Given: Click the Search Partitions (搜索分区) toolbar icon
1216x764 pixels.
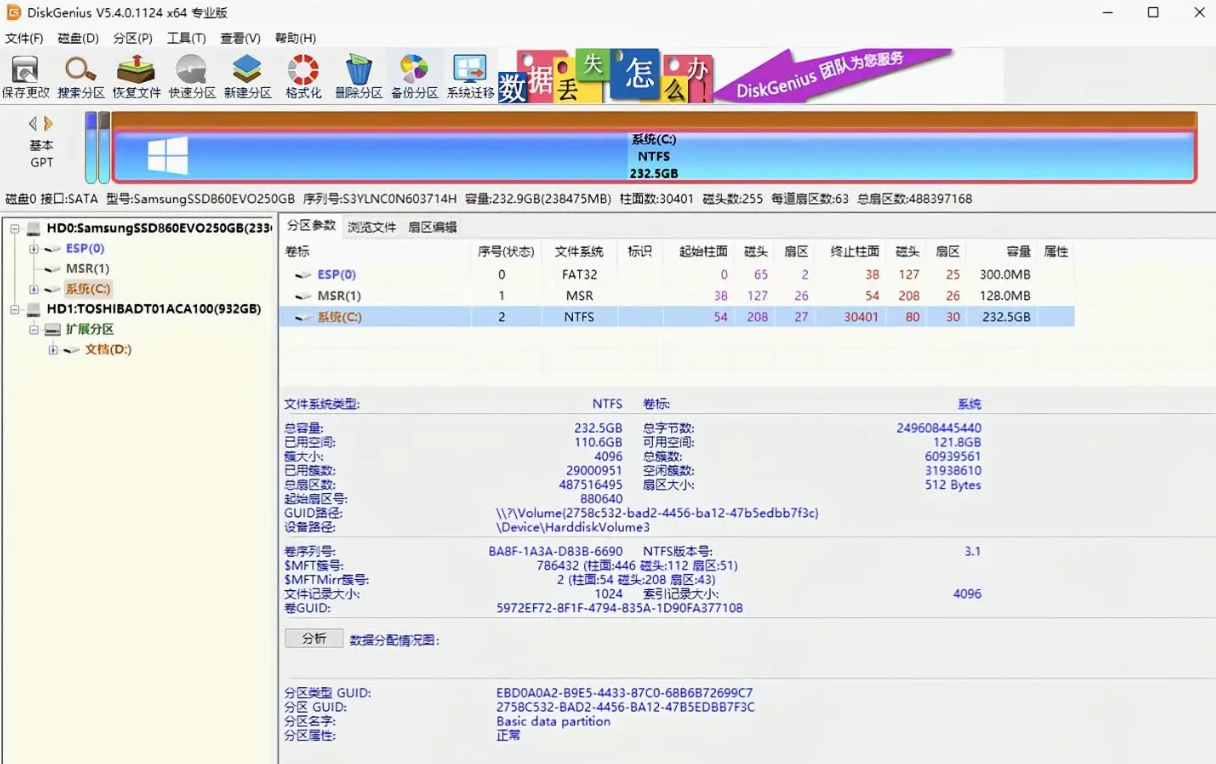Looking at the screenshot, I should click(81, 77).
